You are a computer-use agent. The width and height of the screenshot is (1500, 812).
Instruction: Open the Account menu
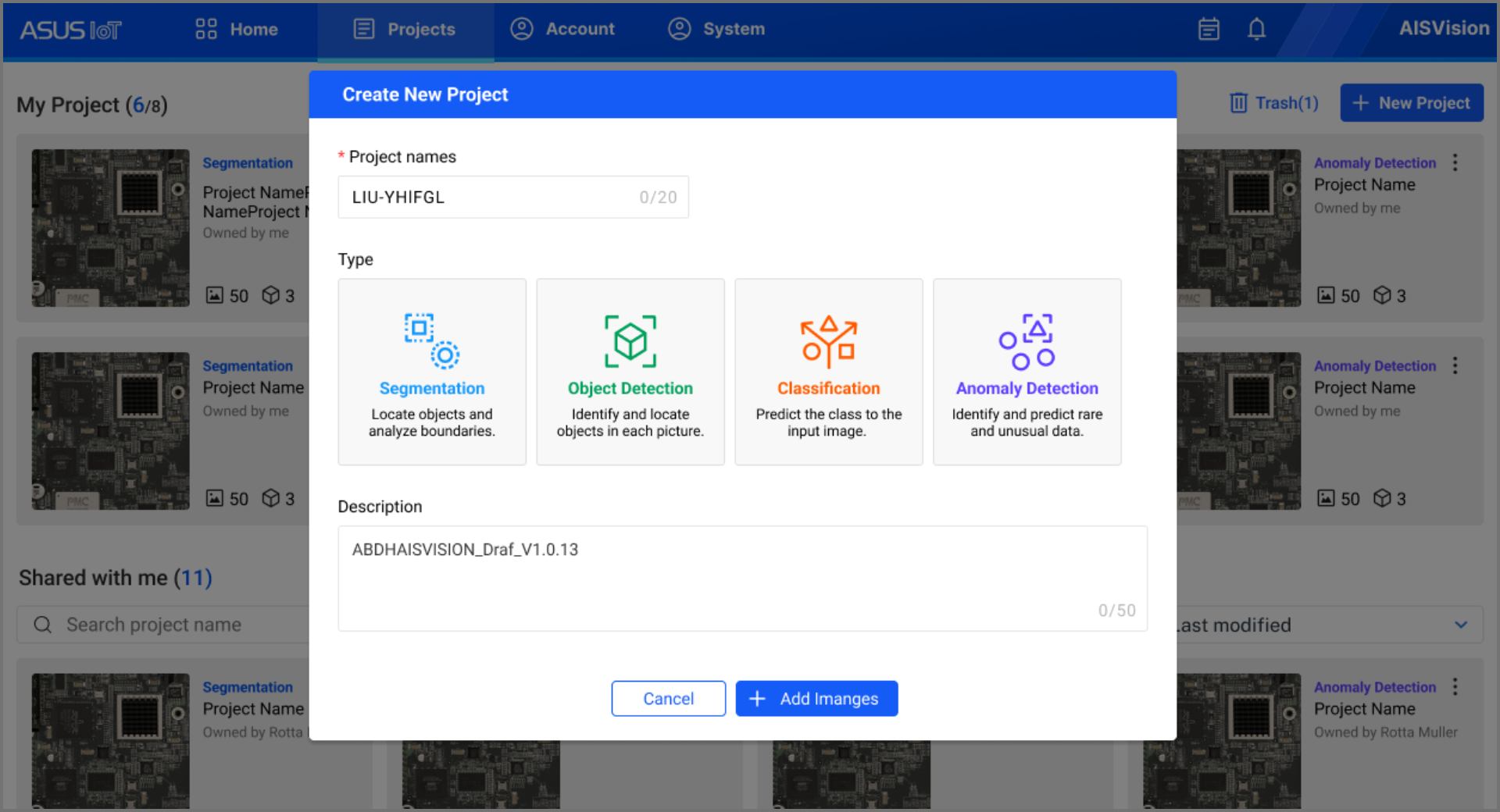564,29
